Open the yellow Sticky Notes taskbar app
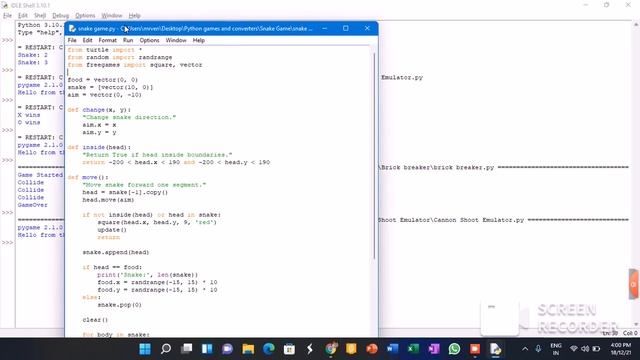 click(351, 349)
